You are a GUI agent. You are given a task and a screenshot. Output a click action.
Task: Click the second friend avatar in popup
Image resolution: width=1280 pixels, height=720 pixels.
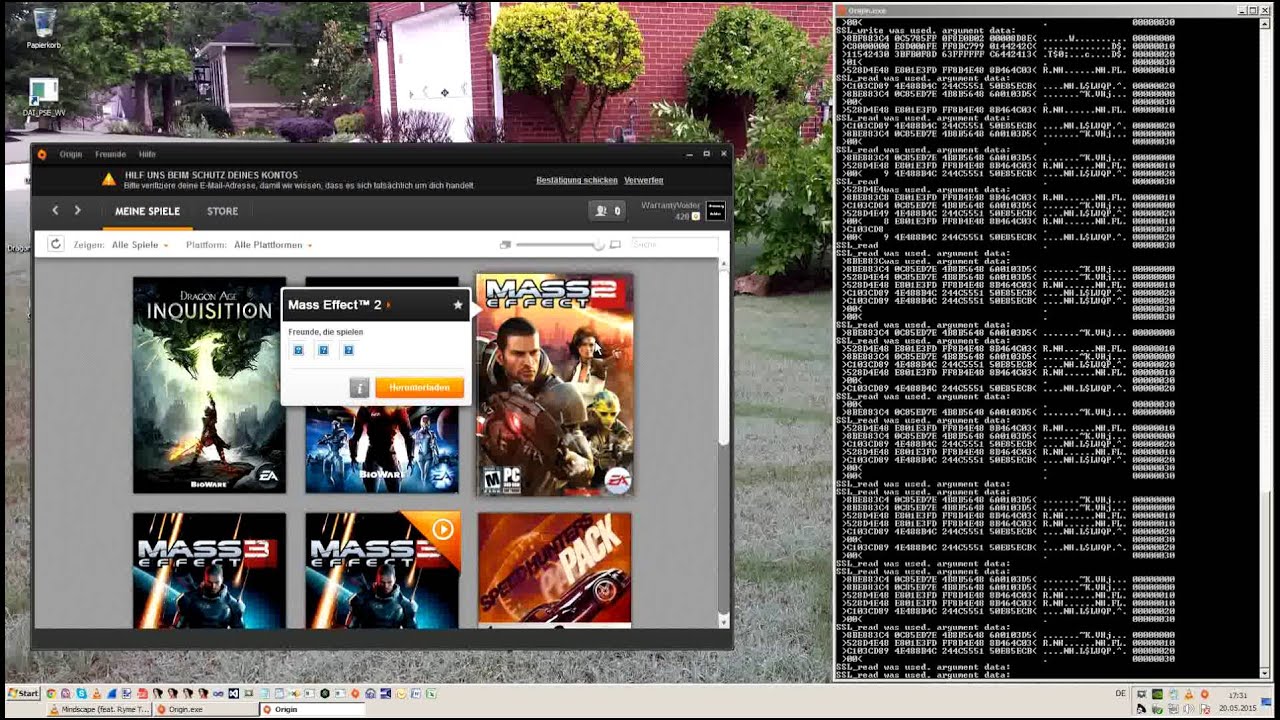click(323, 350)
